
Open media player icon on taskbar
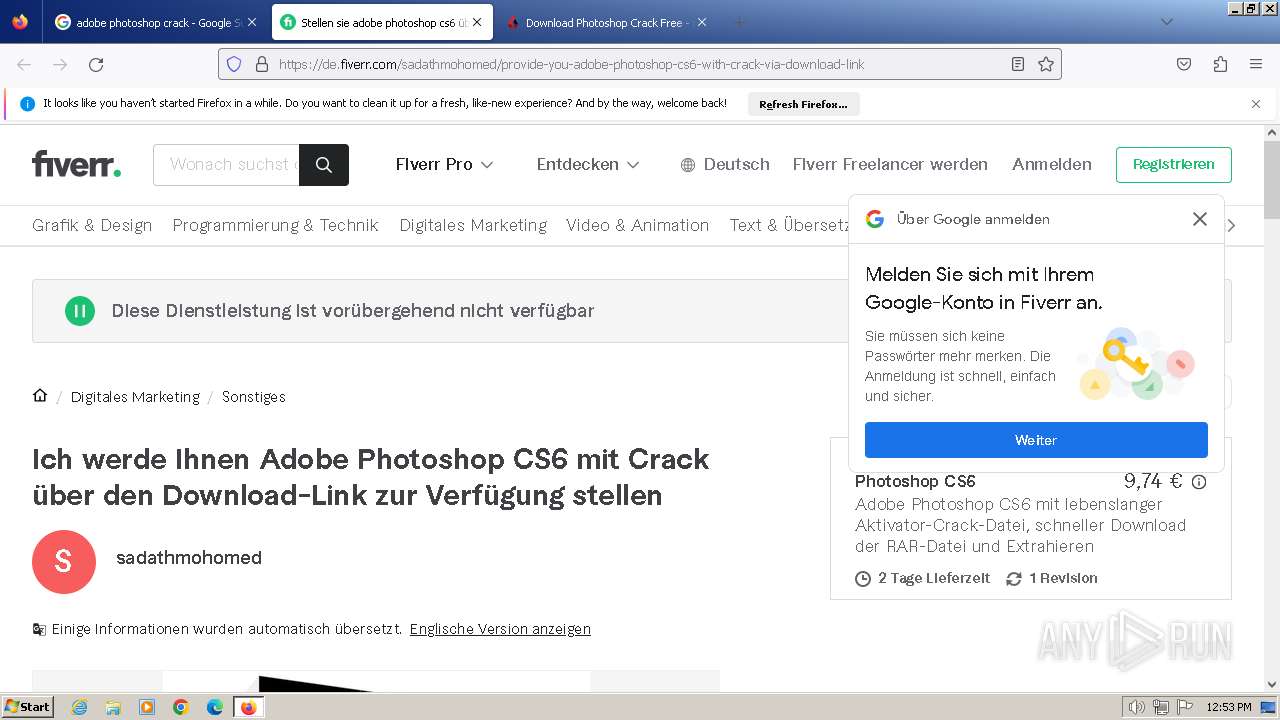147,707
